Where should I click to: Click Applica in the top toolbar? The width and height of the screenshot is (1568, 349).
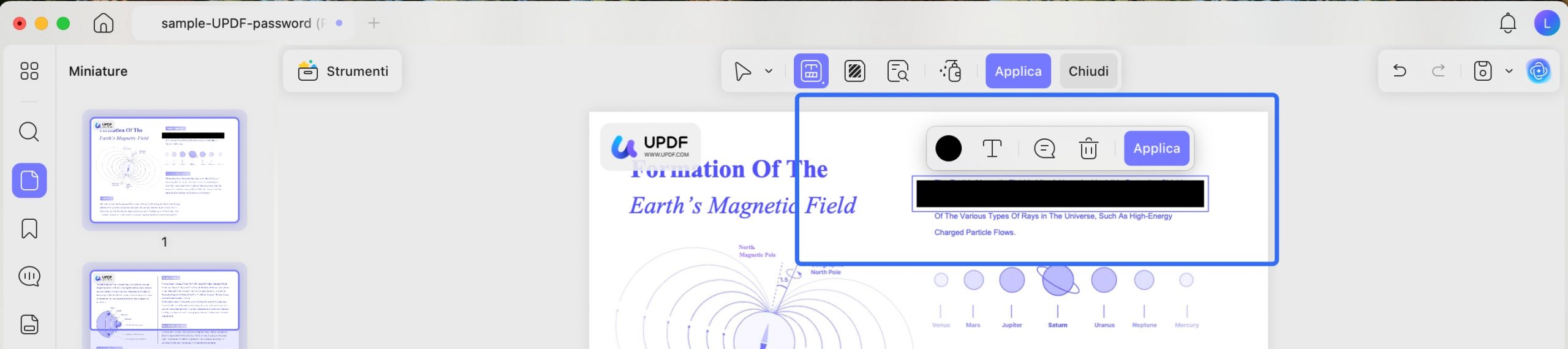(1018, 71)
